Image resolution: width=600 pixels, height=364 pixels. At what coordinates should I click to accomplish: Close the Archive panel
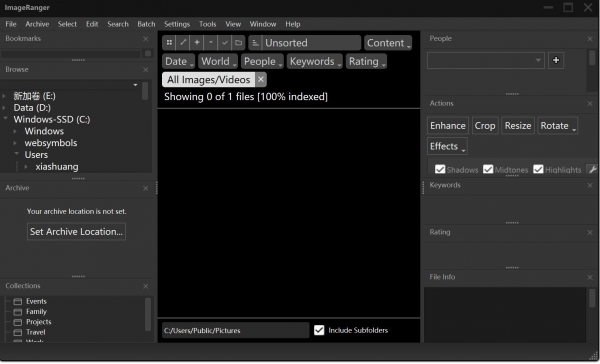coord(145,188)
